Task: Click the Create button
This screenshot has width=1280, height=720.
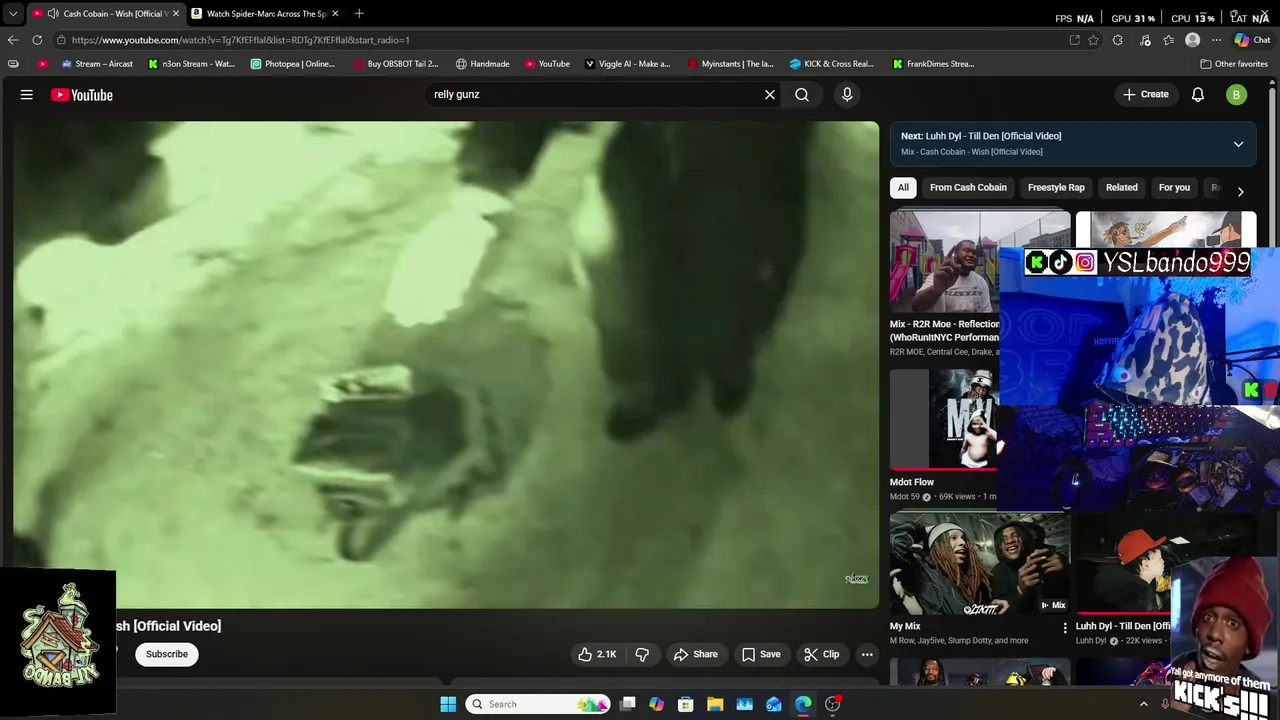Action: pos(1145,94)
